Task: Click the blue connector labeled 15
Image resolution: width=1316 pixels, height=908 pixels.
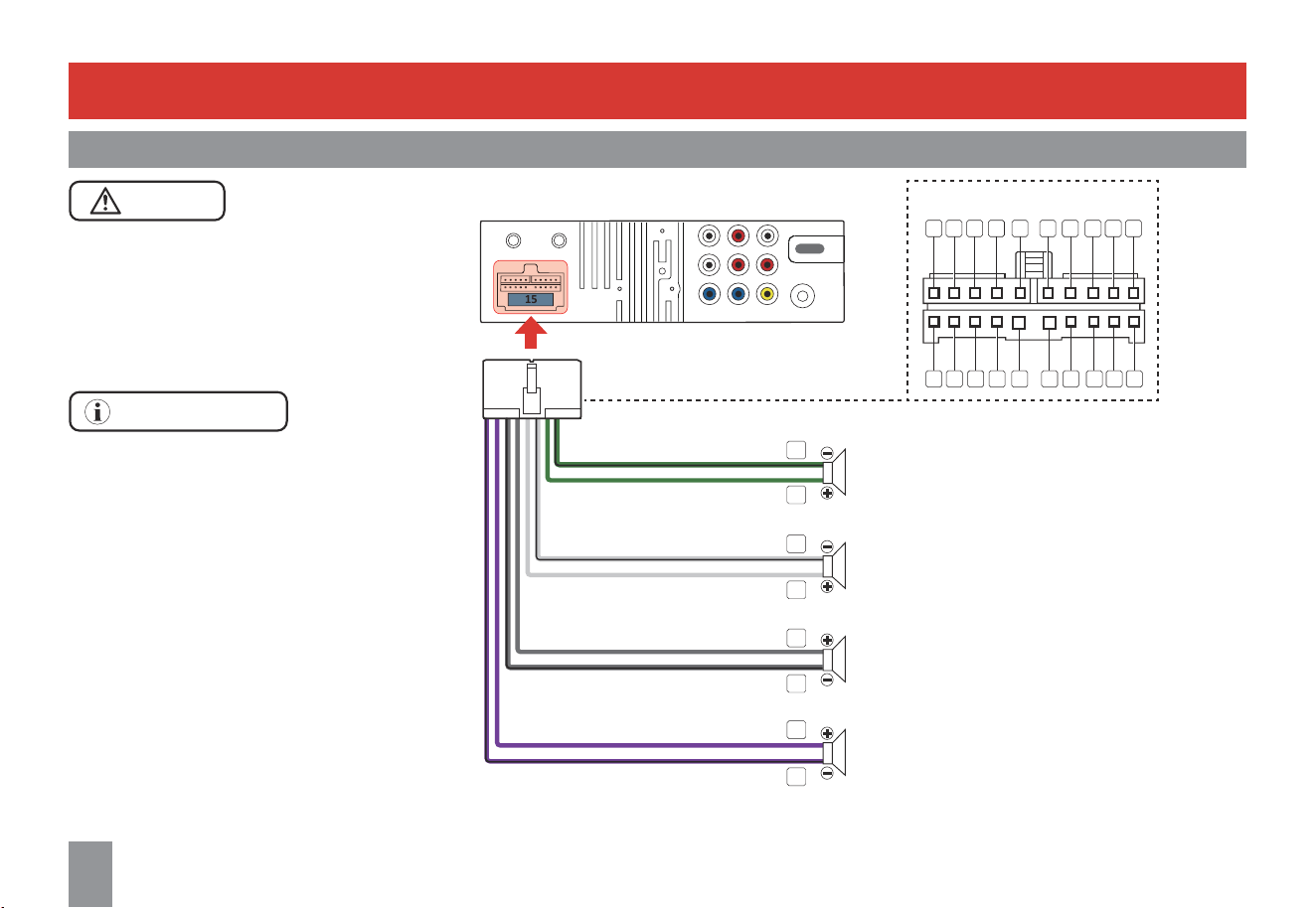Action: 531,299
